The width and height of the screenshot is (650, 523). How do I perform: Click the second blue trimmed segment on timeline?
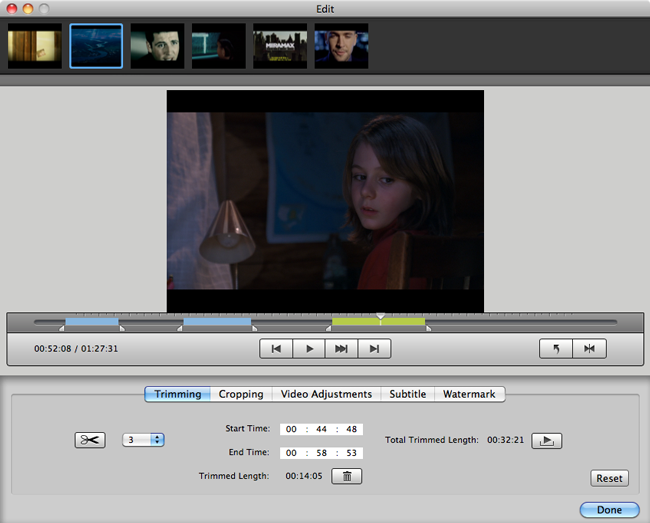tap(217, 322)
